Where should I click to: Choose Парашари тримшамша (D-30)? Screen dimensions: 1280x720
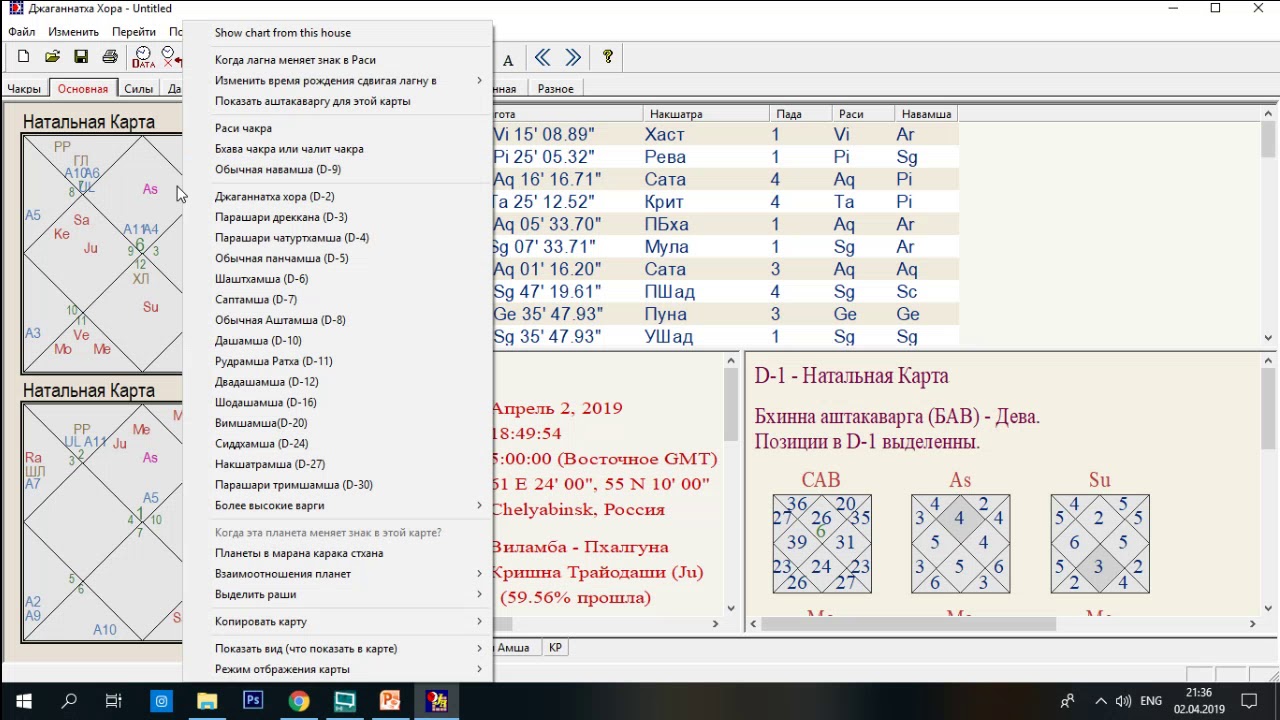coord(338,484)
